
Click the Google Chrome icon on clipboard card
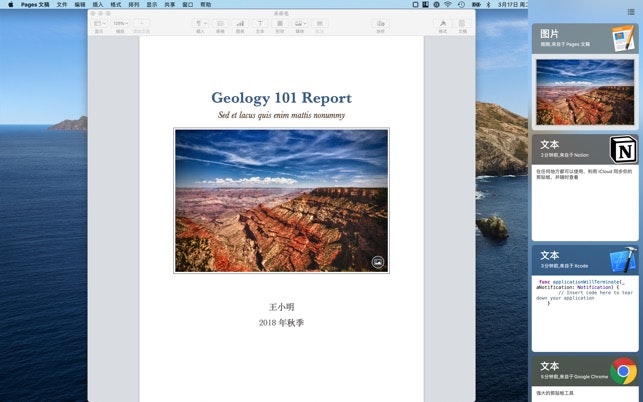pyautogui.click(x=623, y=371)
